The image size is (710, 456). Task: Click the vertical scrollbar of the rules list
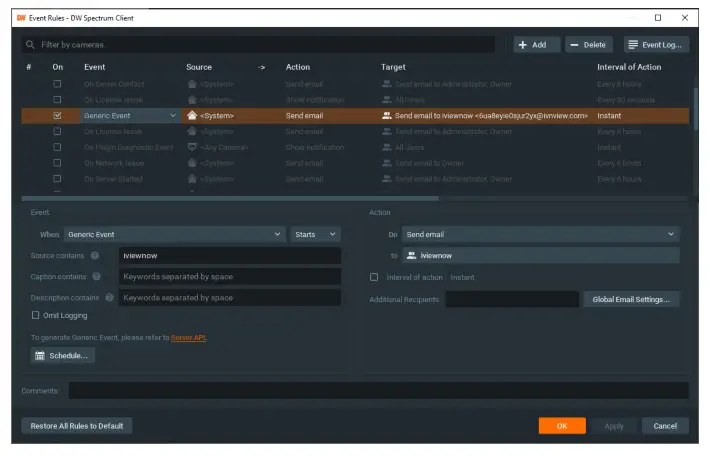pyautogui.click(x=695, y=109)
